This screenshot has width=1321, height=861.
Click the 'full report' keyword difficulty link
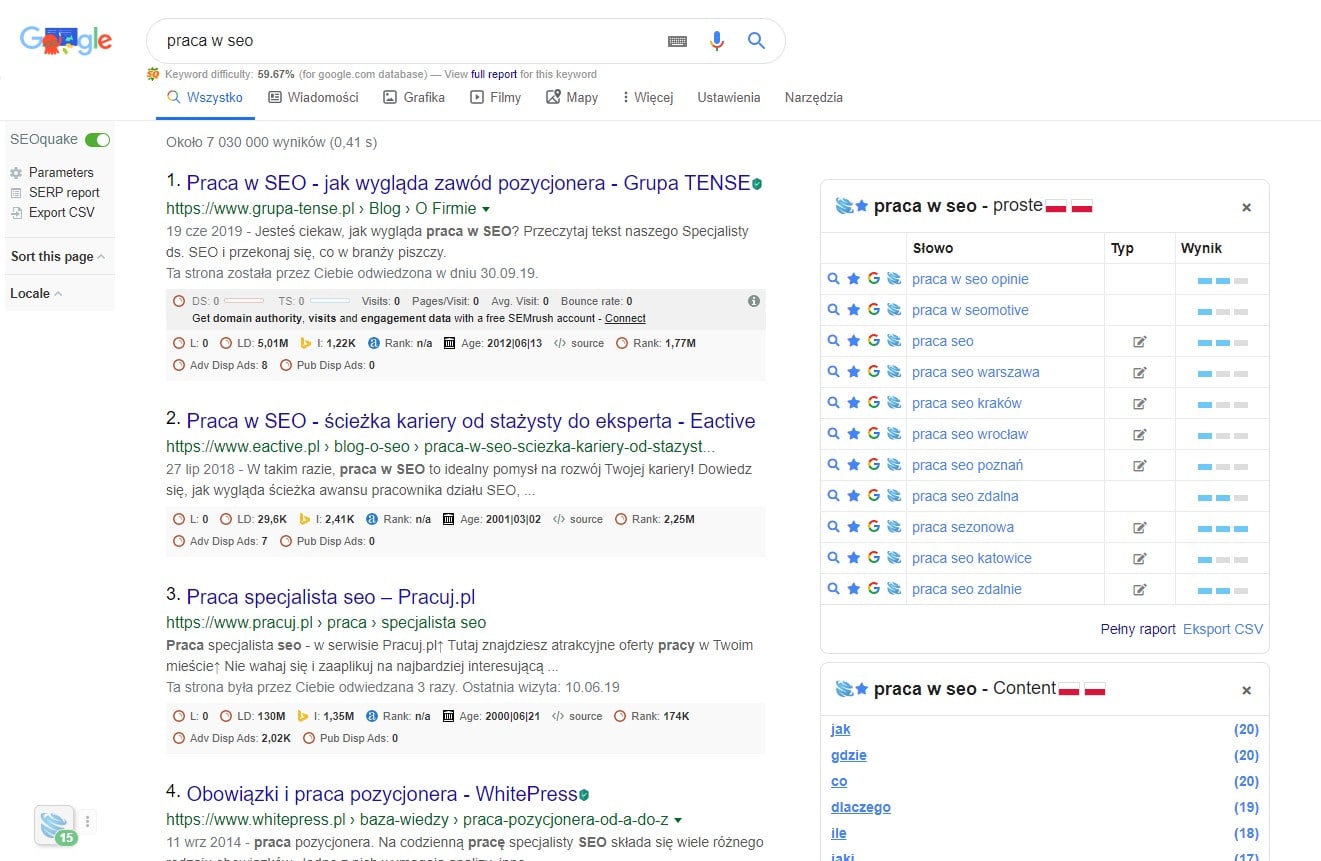click(x=494, y=74)
